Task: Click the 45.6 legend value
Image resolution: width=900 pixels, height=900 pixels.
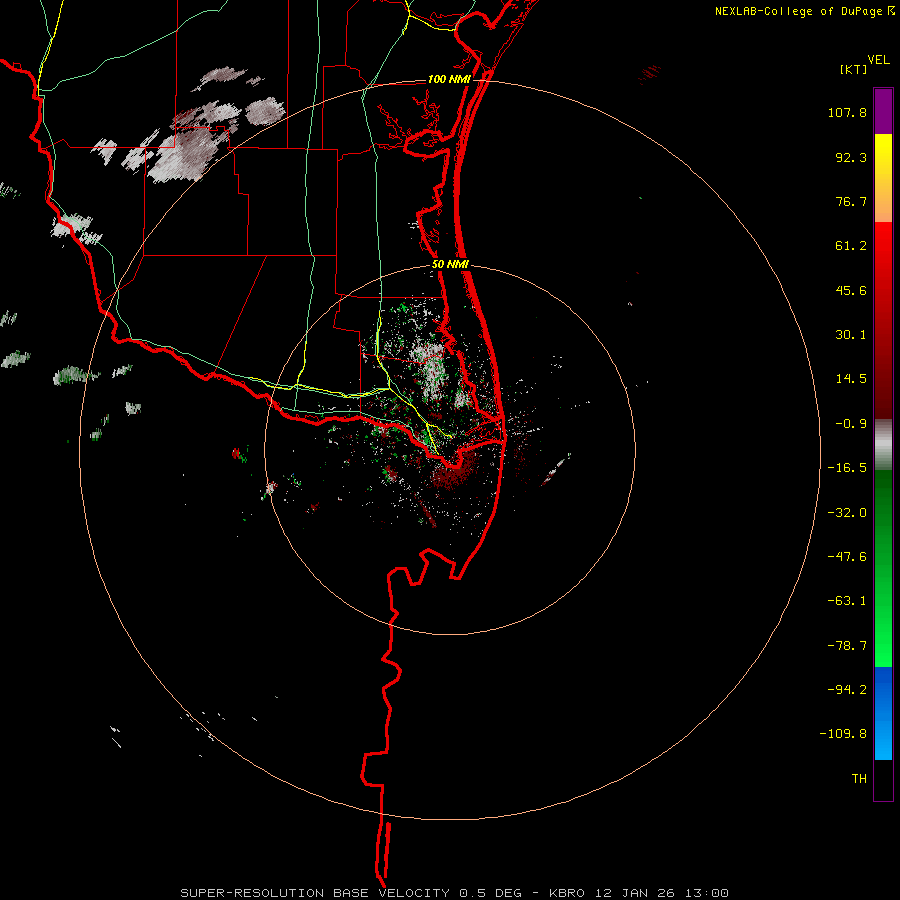Action: (851, 290)
